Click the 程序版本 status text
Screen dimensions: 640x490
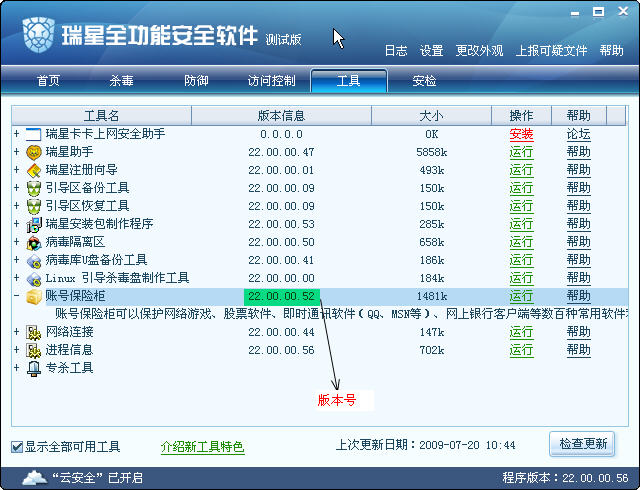coord(565,478)
